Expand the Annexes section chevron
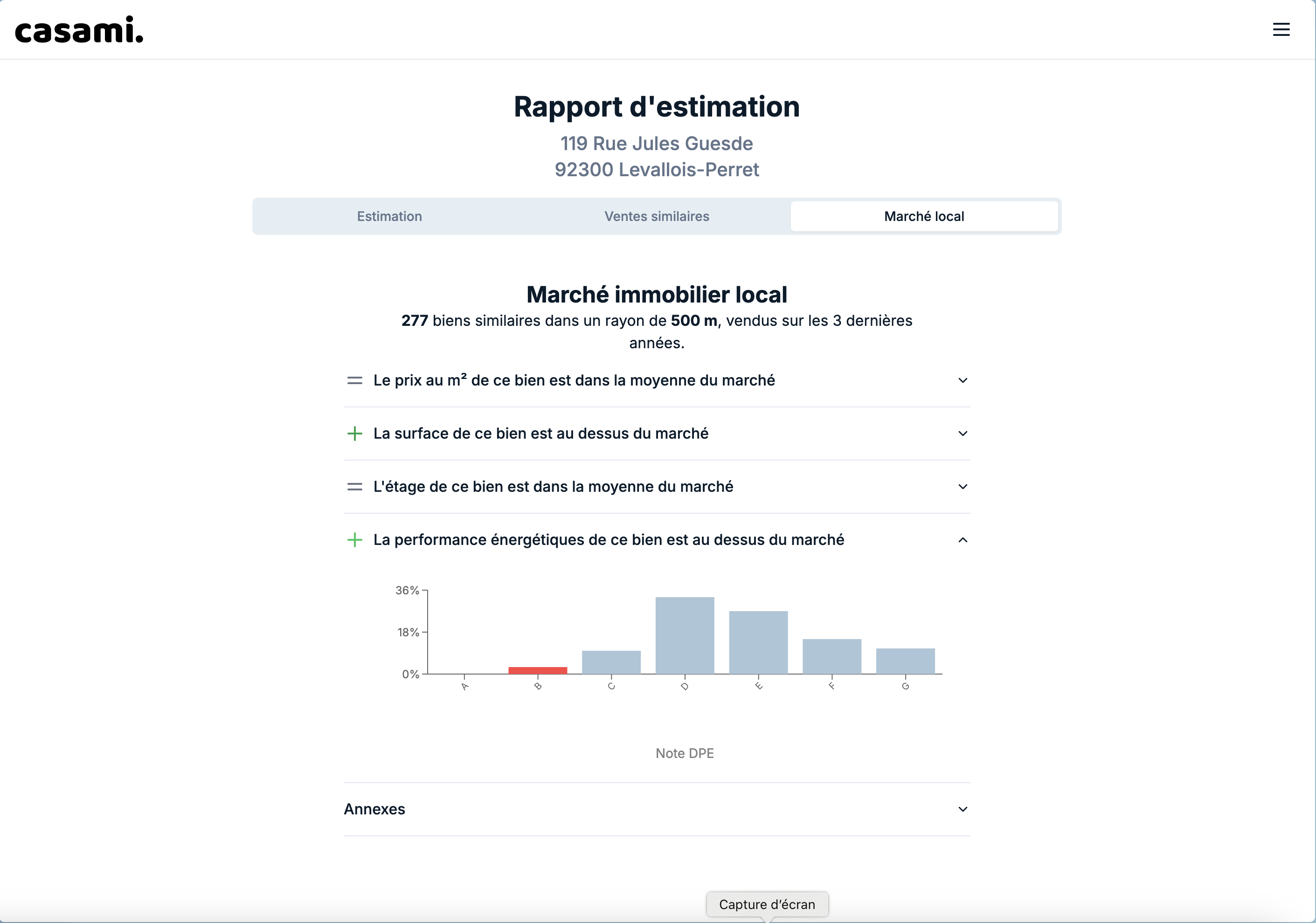1316x923 pixels. (x=963, y=809)
